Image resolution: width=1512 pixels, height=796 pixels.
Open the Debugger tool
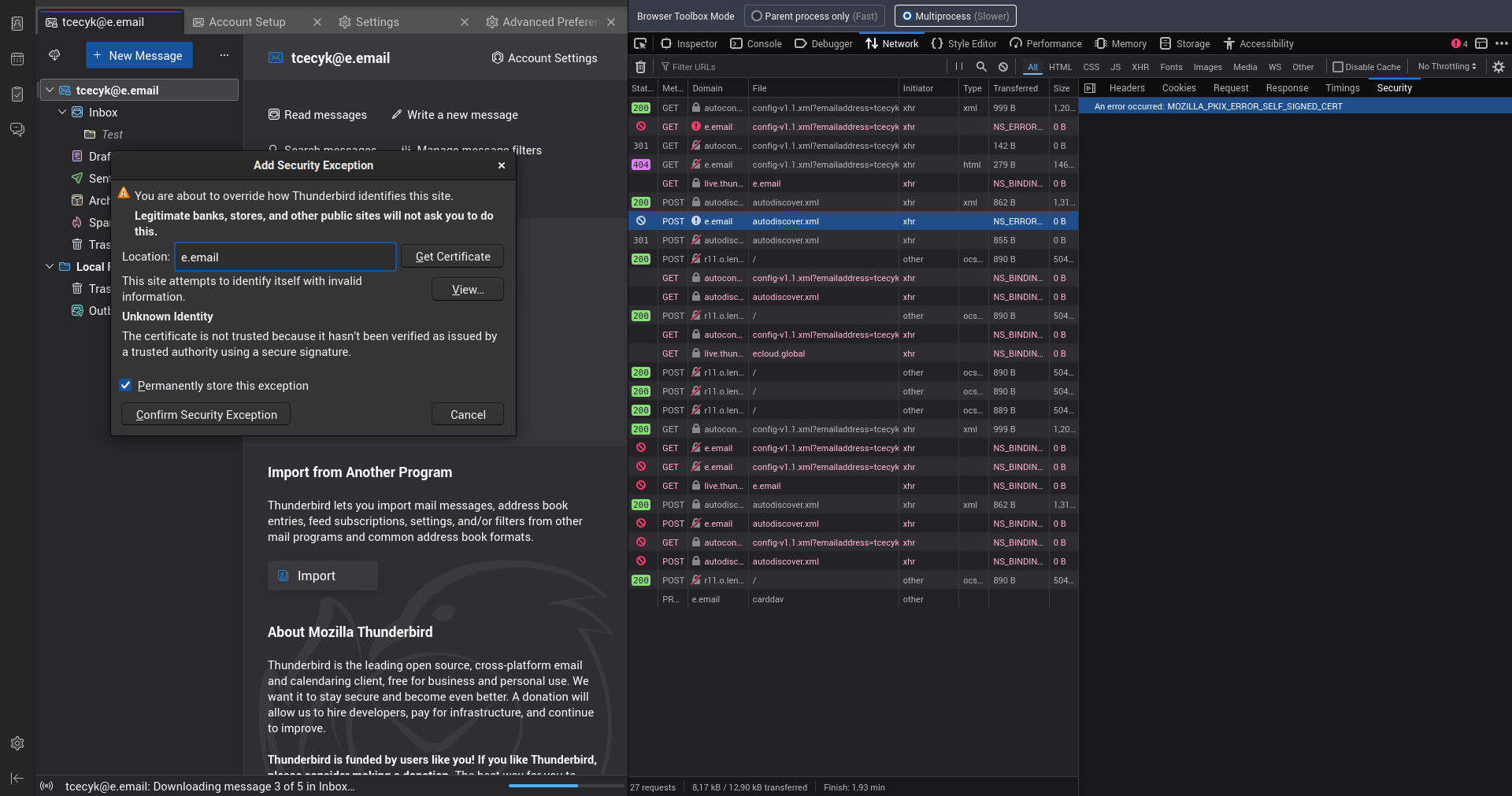[x=824, y=43]
